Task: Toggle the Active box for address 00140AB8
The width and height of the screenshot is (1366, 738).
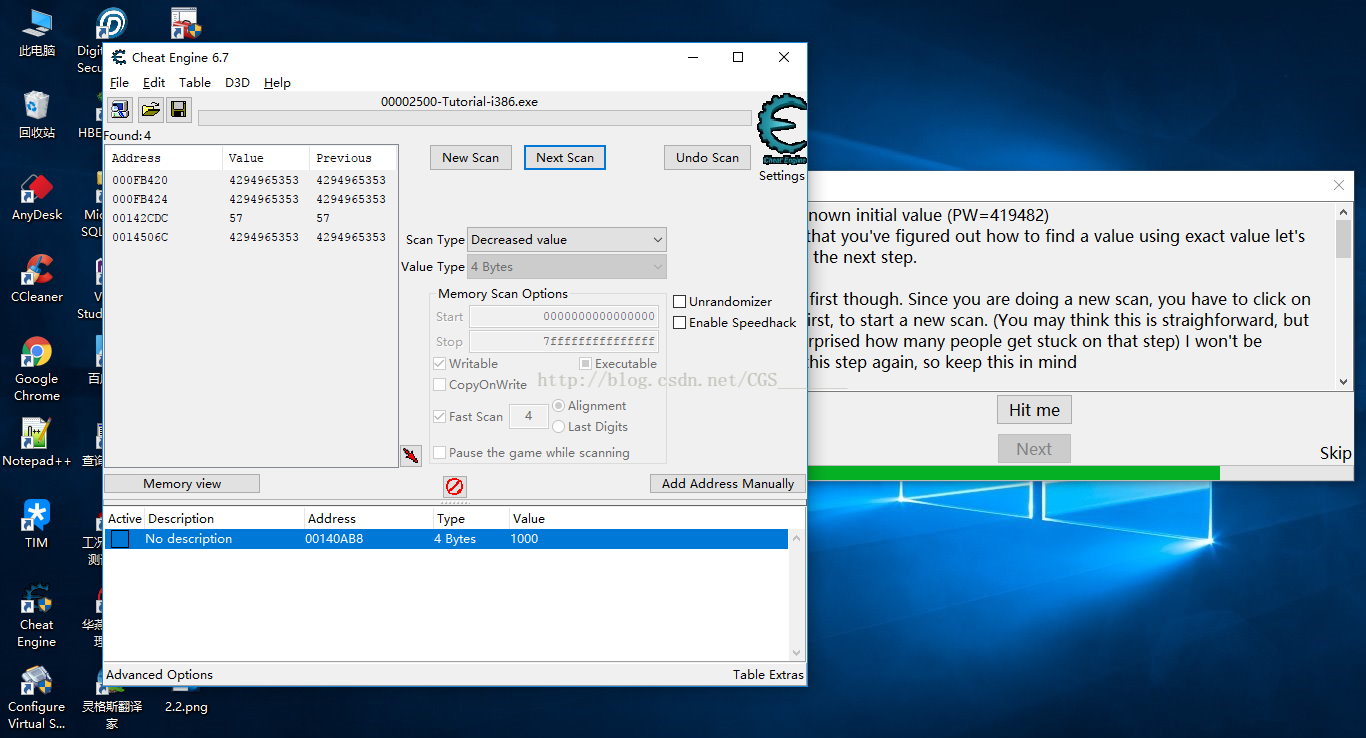Action: 120,539
